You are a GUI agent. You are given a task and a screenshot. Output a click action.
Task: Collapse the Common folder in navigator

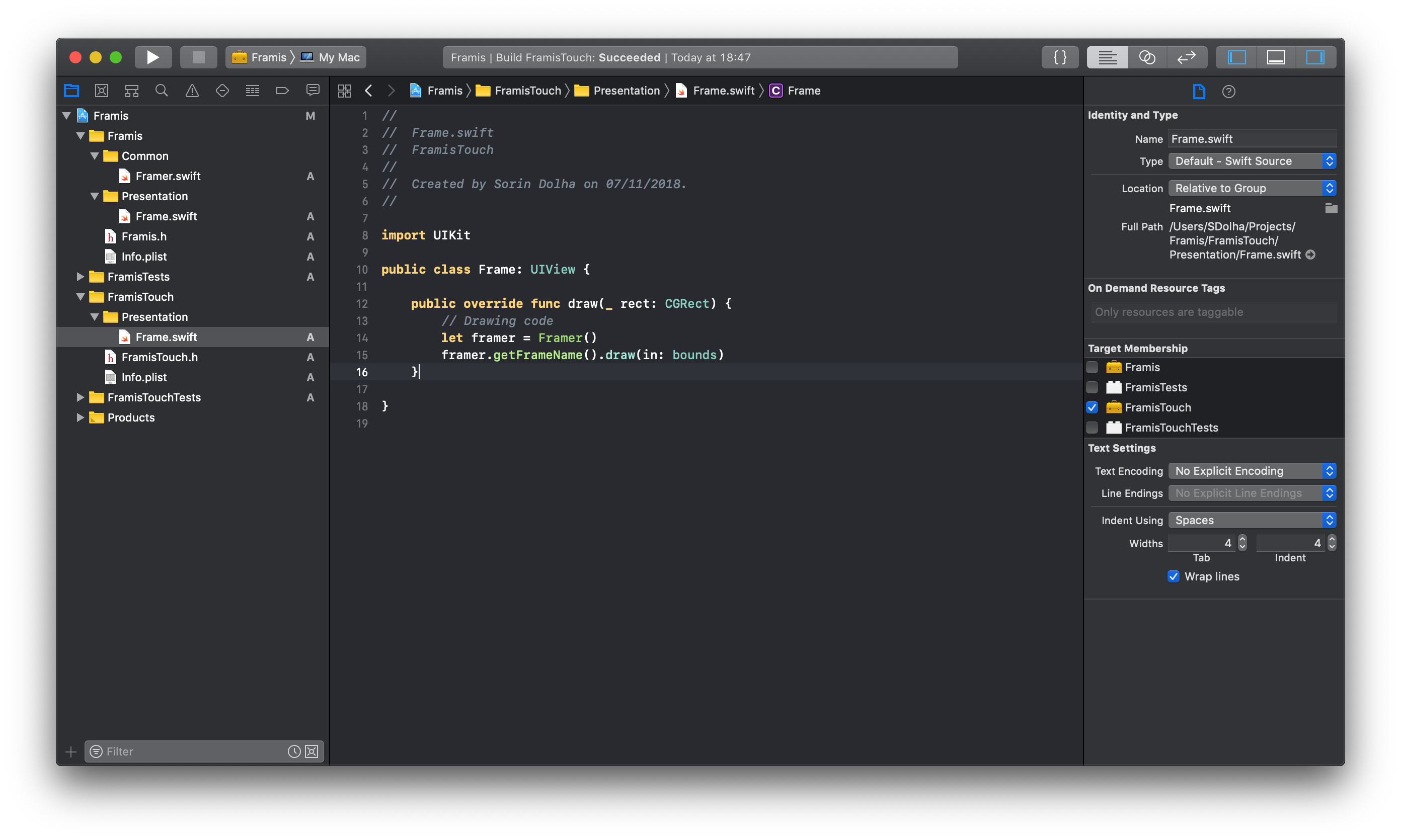95,155
